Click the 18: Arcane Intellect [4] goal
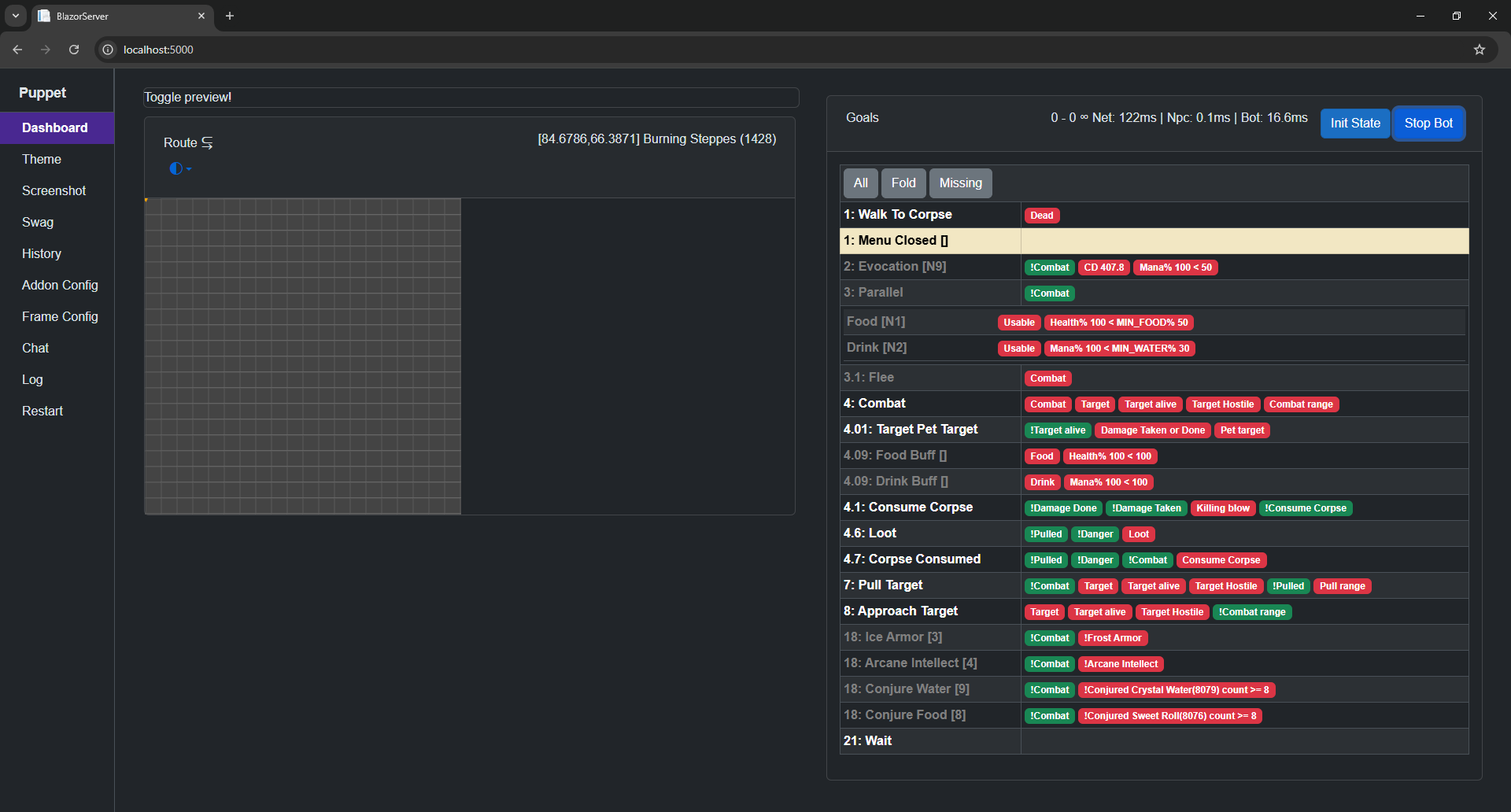The width and height of the screenshot is (1511, 812). (x=911, y=663)
